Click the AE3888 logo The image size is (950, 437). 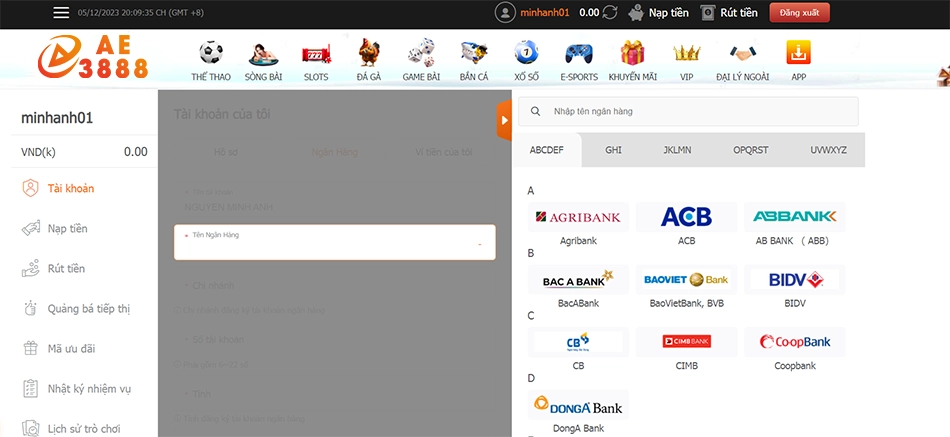click(93, 56)
